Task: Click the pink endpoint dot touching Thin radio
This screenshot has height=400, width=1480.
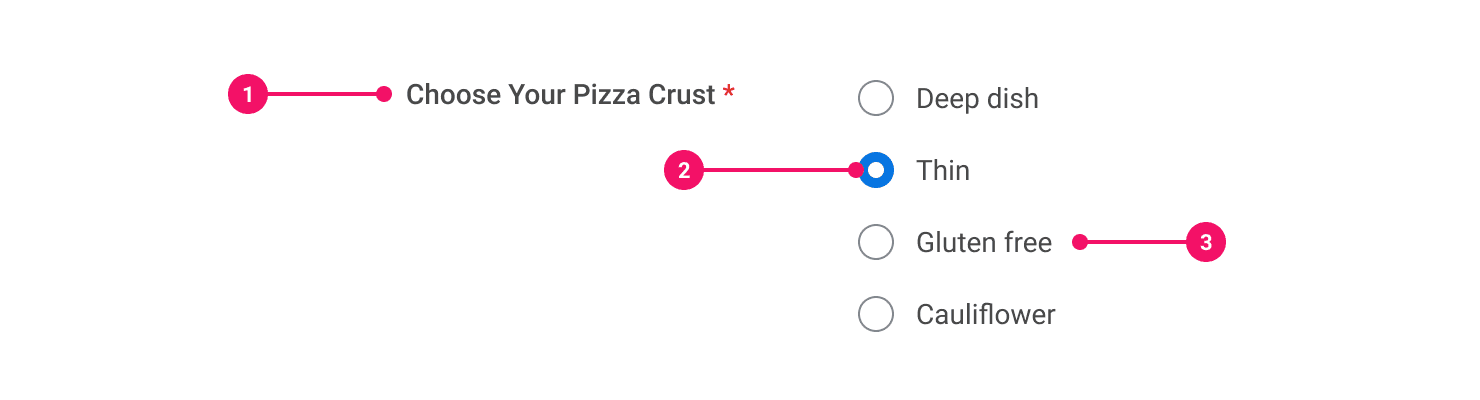Action: point(855,171)
